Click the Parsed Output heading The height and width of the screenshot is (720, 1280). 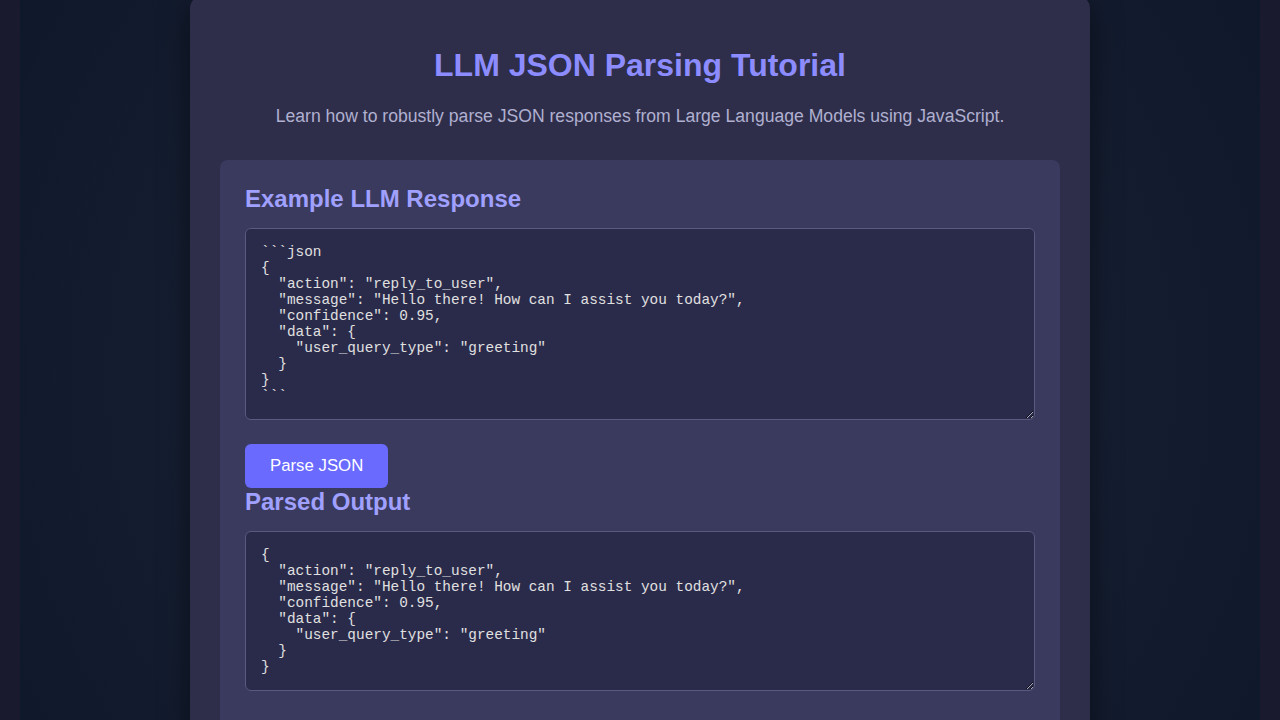tap(327, 502)
